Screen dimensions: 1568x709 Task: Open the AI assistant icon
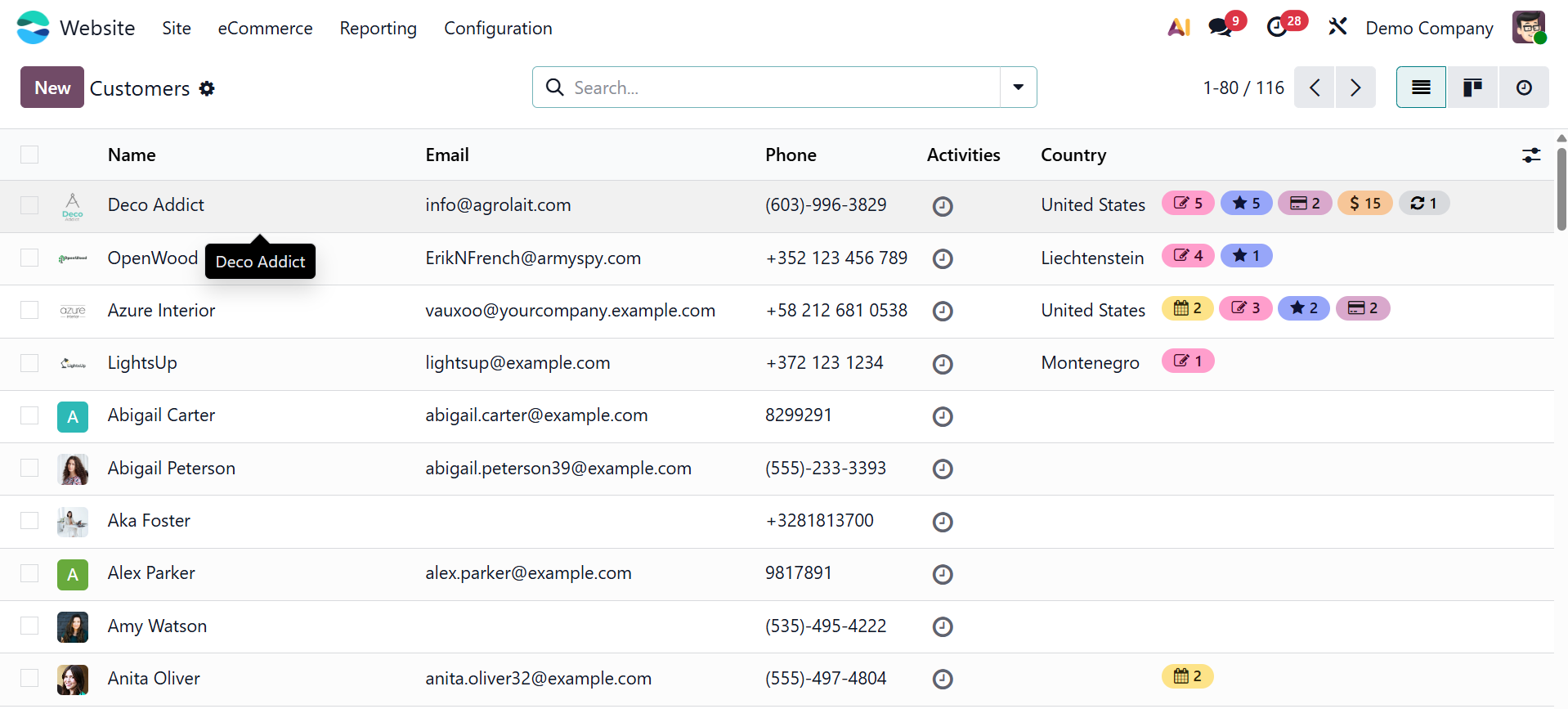1178,28
